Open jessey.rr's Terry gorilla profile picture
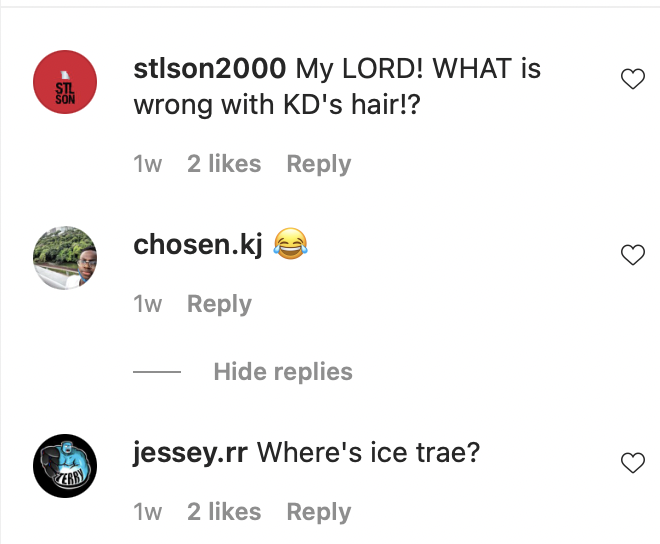The height and width of the screenshot is (544, 660). point(65,466)
